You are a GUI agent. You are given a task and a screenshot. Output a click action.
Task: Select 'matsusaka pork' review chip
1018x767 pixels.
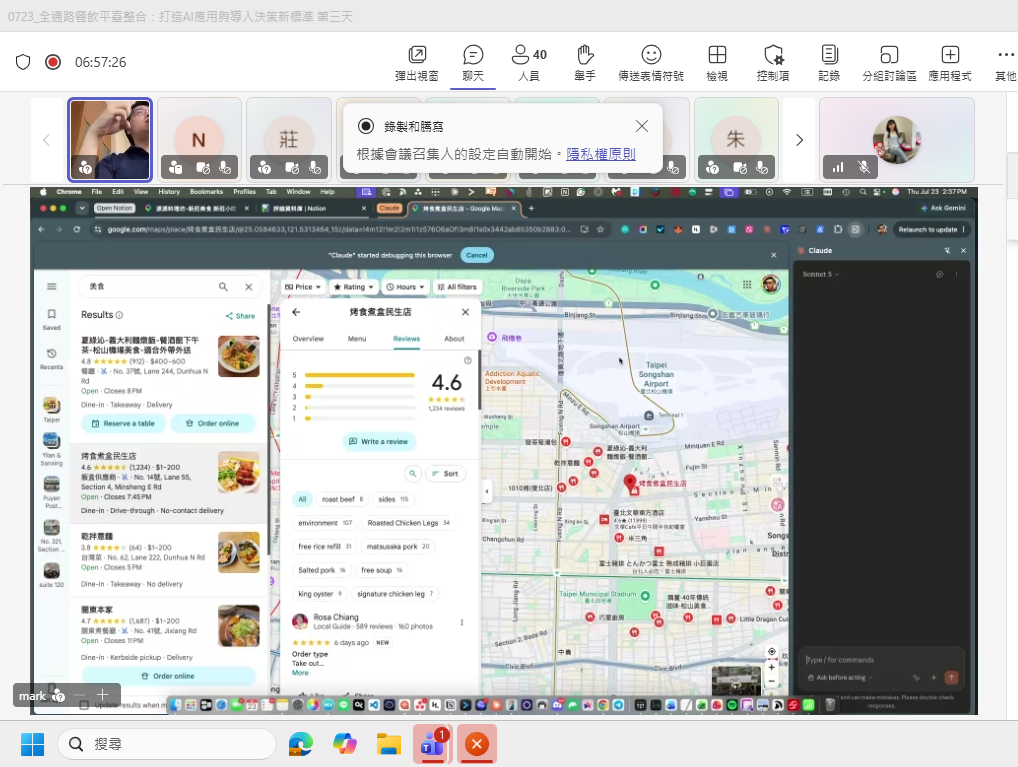tap(397, 547)
